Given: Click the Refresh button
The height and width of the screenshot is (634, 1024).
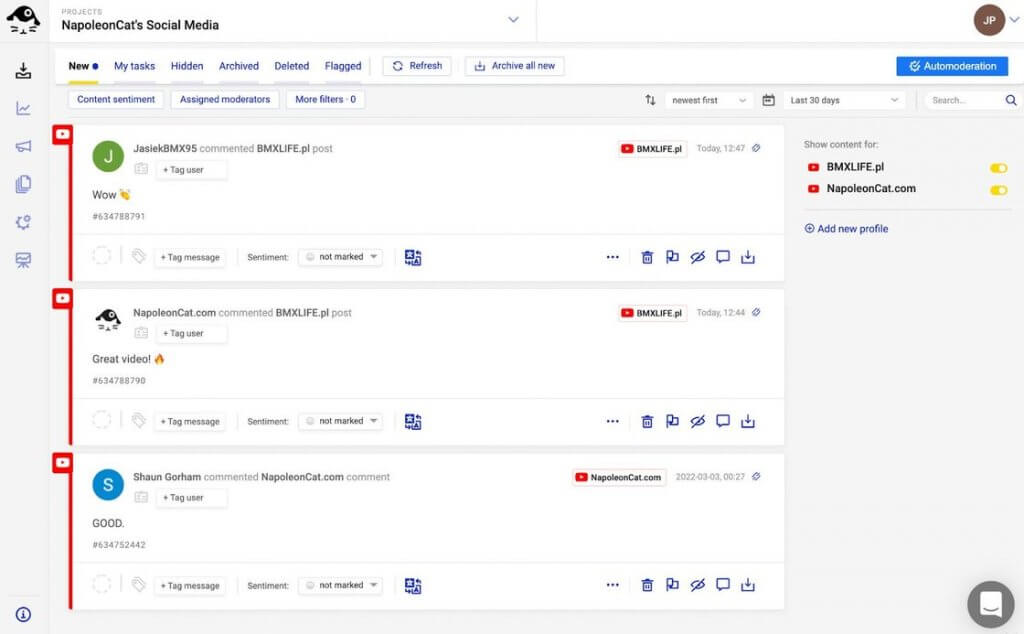Looking at the screenshot, I should (x=417, y=66).
